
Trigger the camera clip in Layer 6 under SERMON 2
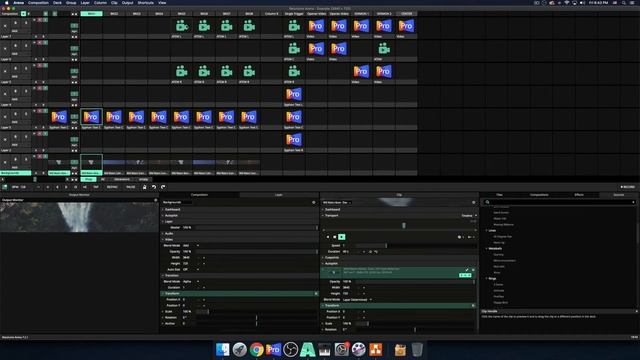pos(384,49)
